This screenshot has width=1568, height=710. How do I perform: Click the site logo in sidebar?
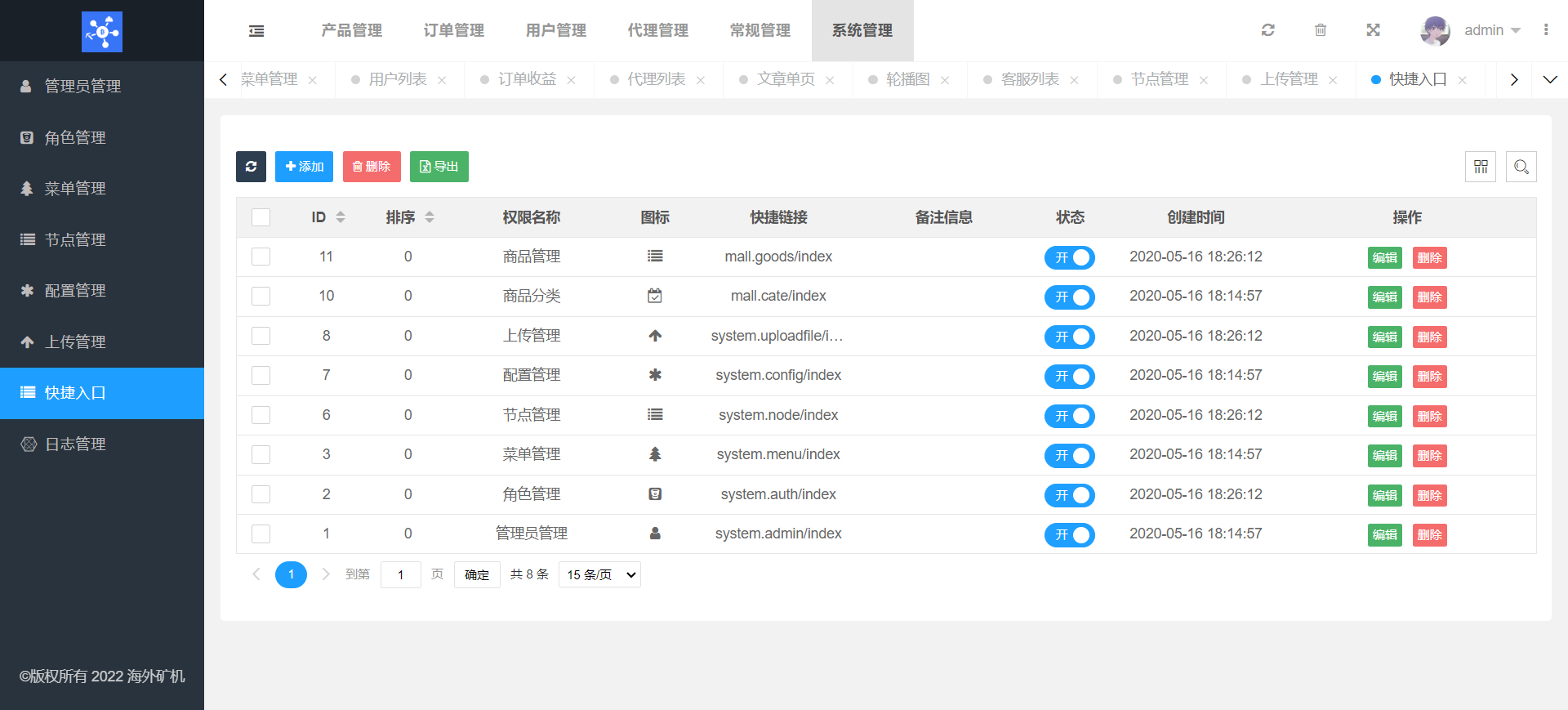(102, 31)
